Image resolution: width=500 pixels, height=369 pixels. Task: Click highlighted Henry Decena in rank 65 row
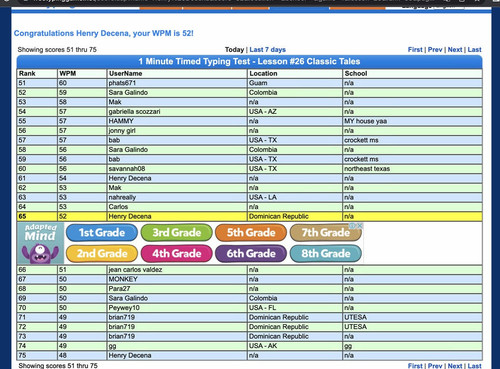(130, 216)
